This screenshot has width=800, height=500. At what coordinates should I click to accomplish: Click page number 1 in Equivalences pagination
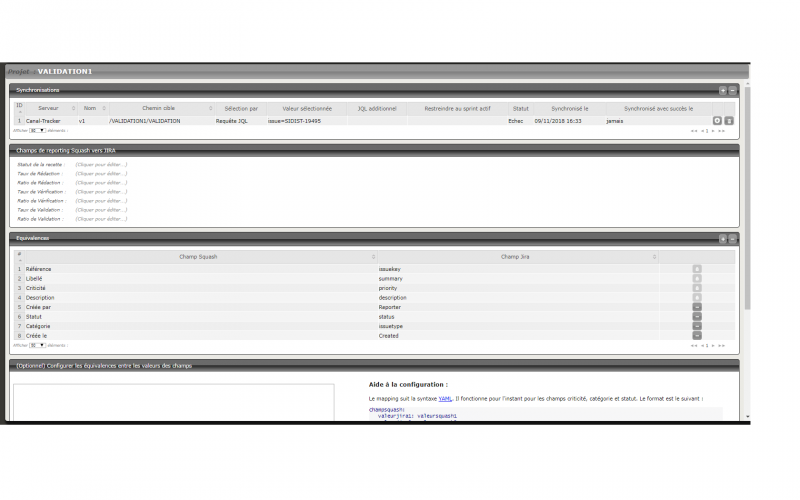tap(707, 345)
